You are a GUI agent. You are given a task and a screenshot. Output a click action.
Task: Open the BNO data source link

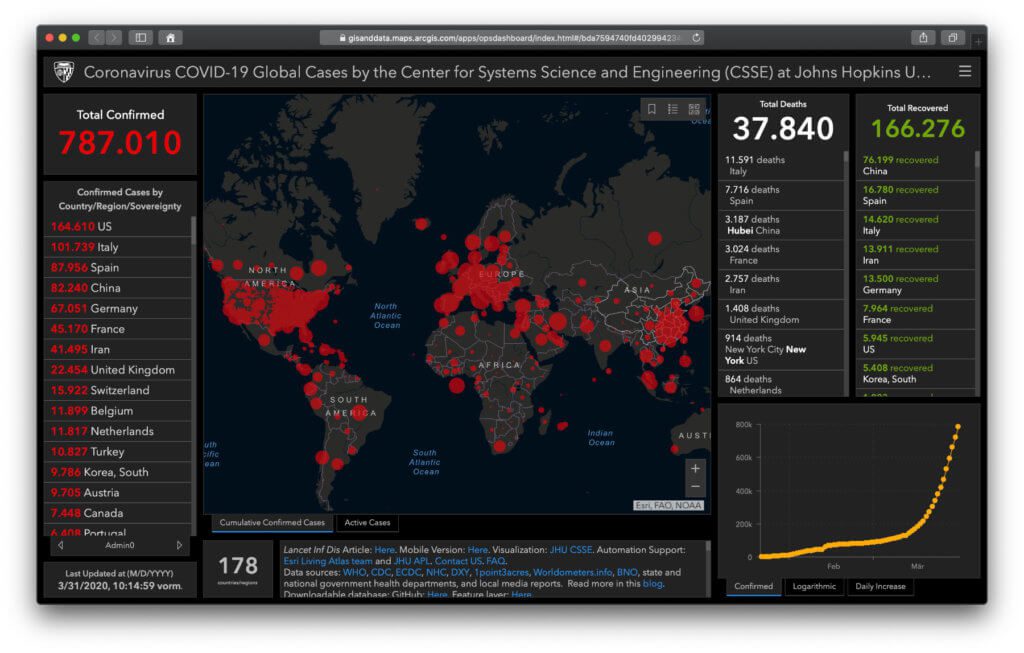click(x=627, y=573)
